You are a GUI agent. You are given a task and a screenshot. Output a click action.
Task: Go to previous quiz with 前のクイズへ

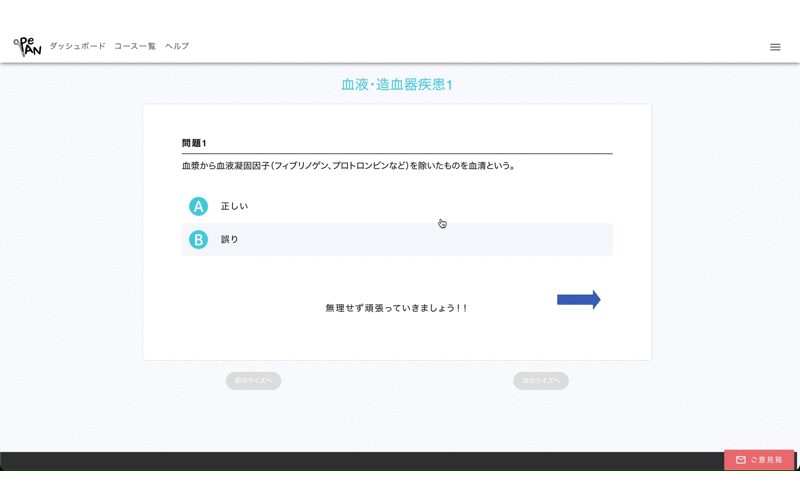coord(253,381)
